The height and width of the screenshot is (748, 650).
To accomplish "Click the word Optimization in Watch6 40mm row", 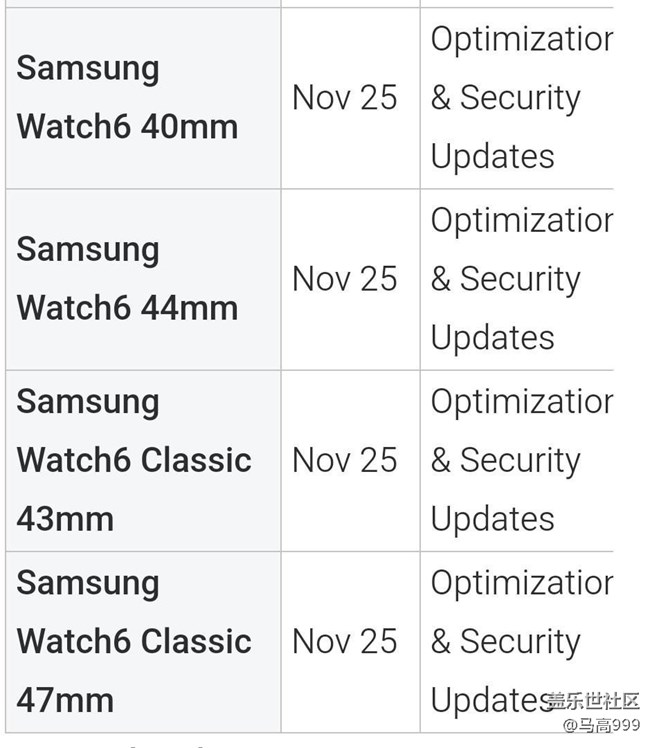I will [521, 39].
